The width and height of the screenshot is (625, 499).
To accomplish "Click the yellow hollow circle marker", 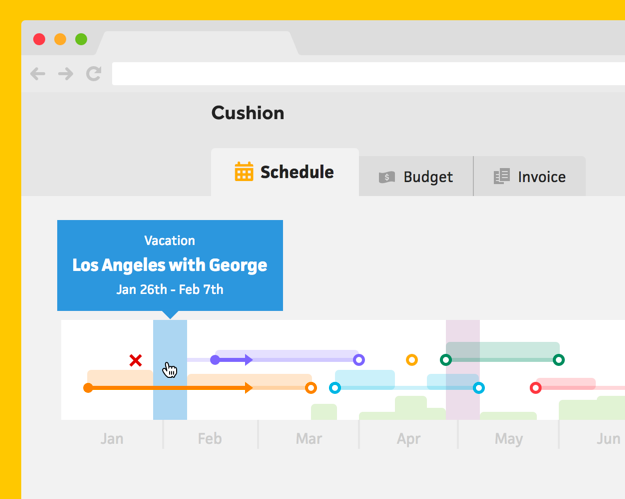I will [412, 360].
